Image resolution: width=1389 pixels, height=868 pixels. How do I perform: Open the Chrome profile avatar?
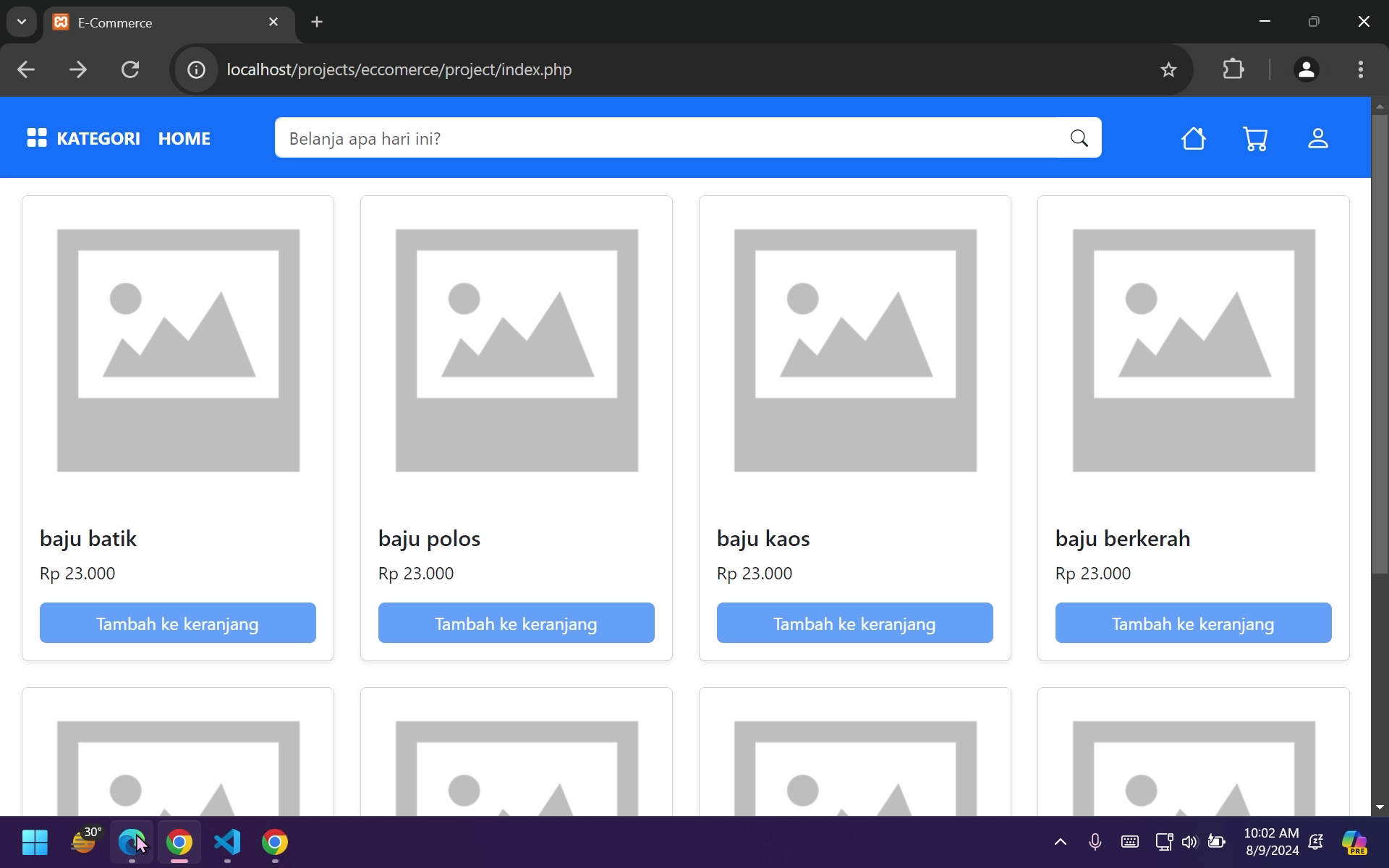coord(1306,69)
